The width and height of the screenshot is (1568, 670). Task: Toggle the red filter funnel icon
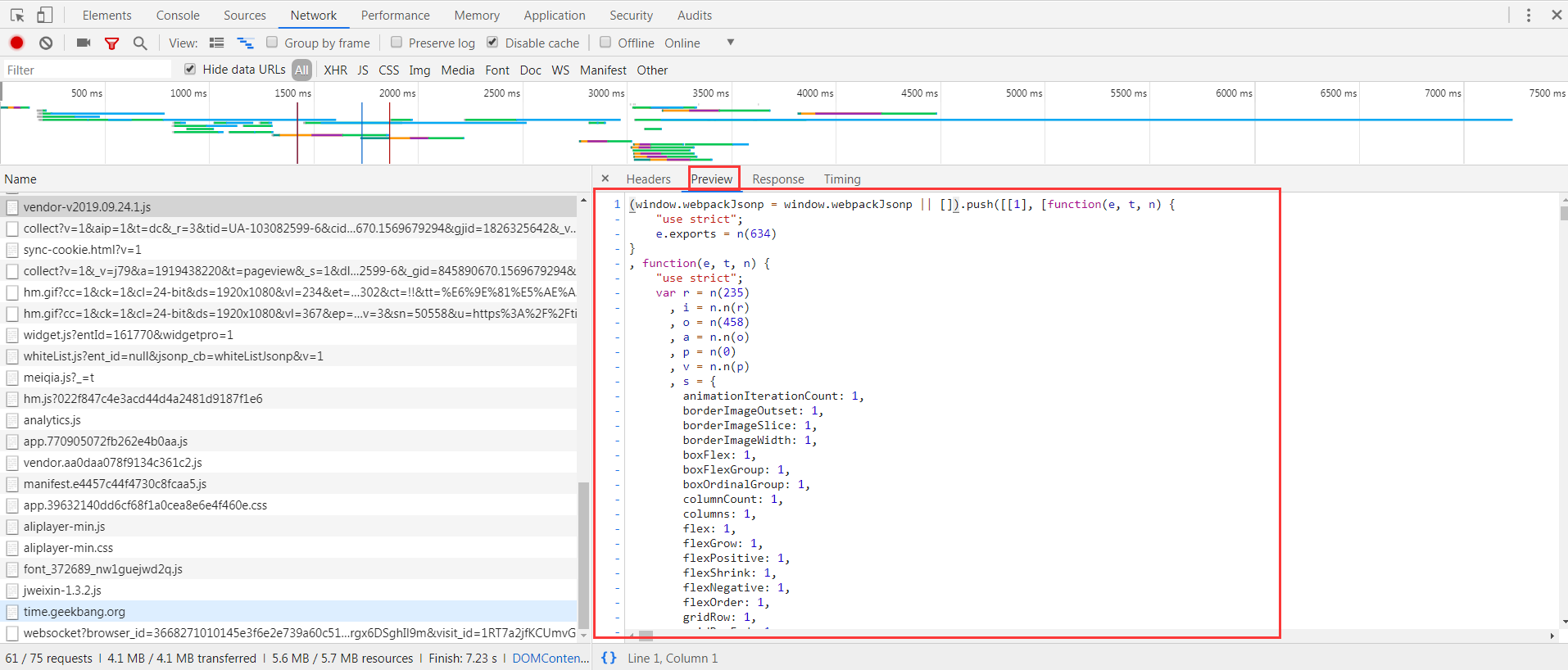[x=112, y=43]
